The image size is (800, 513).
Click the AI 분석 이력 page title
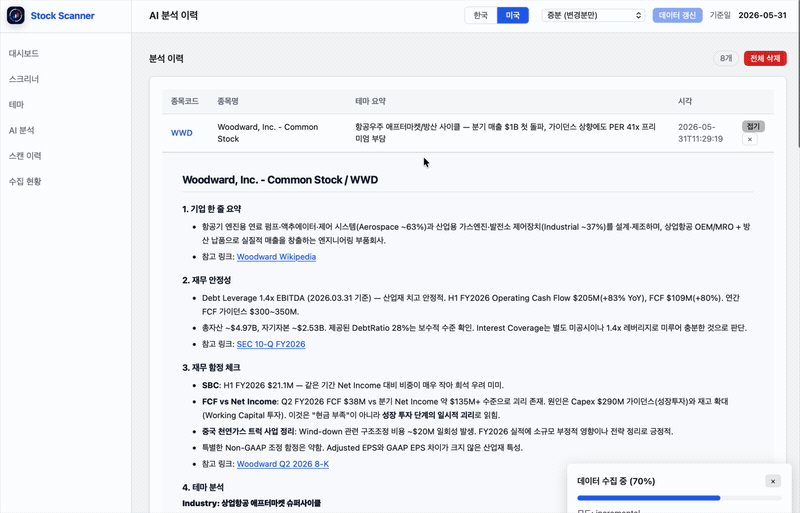click(x=173, y=15)
